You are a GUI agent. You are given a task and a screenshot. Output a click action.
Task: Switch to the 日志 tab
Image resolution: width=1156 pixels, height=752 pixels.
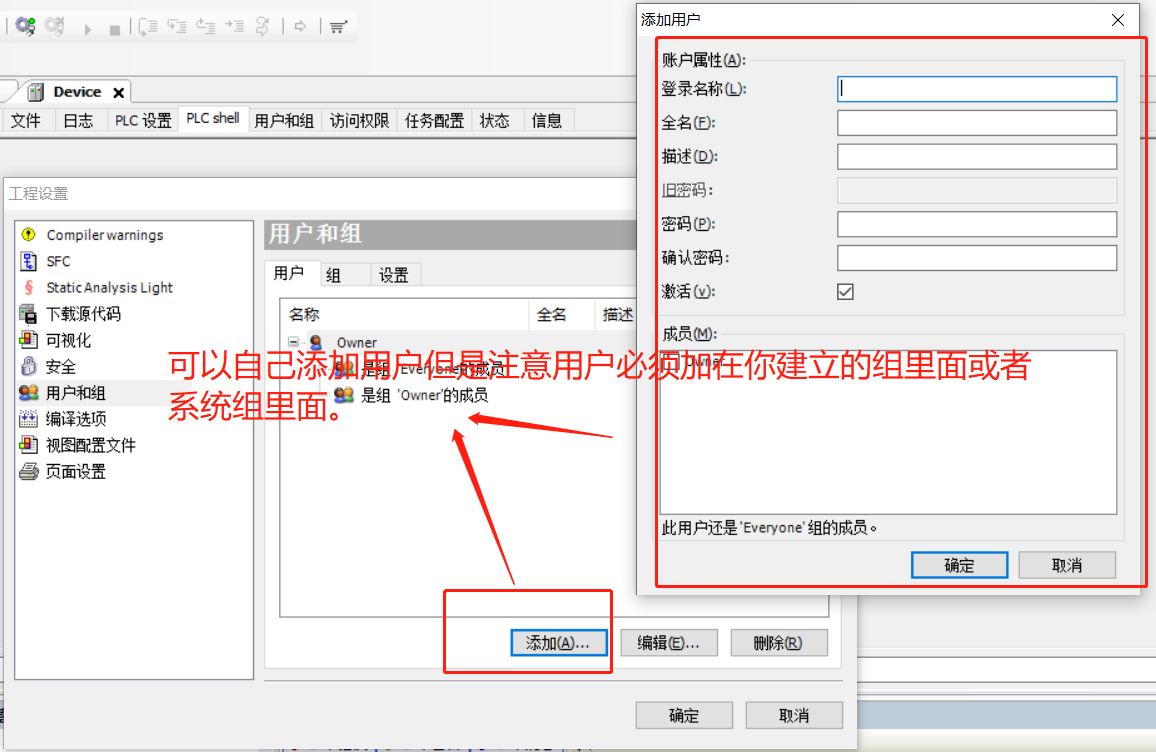(78, 120)
